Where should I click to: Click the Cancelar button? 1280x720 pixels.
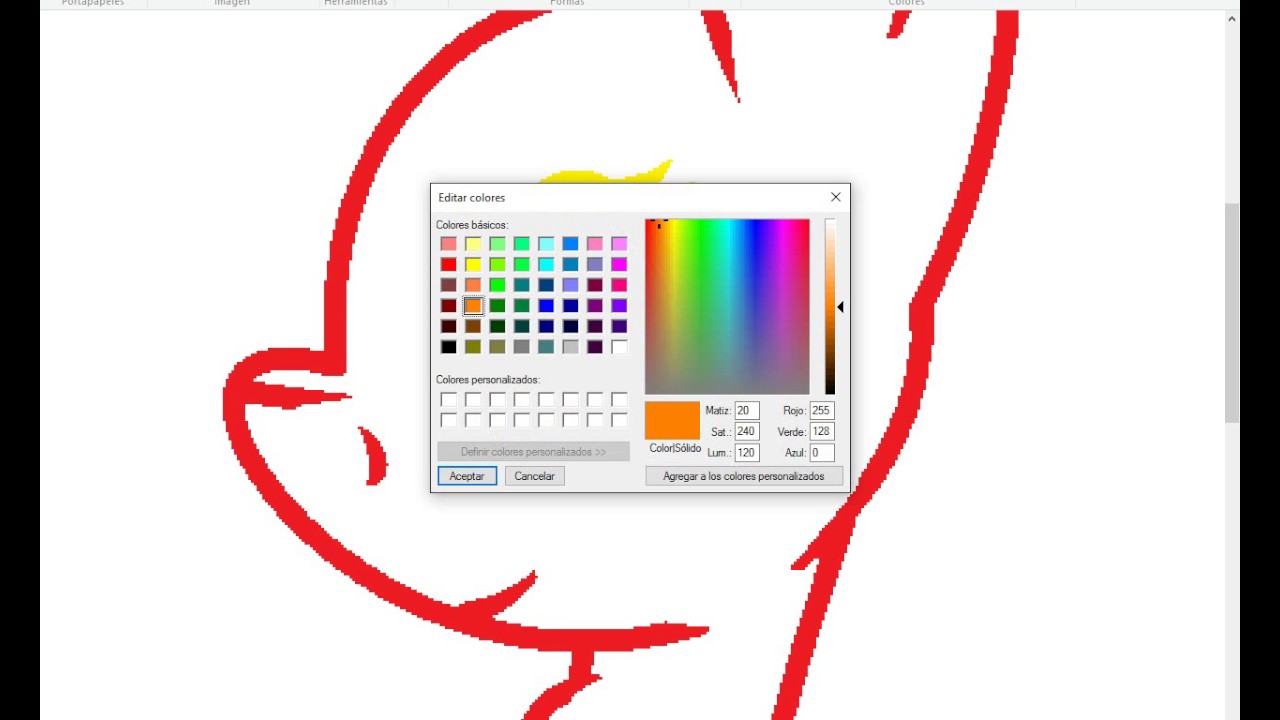534,476
